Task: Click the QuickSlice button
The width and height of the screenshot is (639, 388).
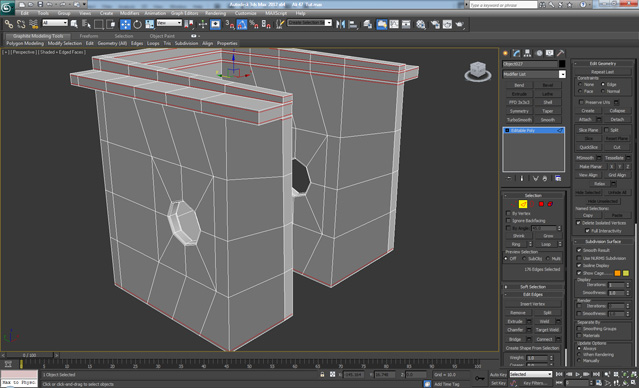Action: click(588, 147)
